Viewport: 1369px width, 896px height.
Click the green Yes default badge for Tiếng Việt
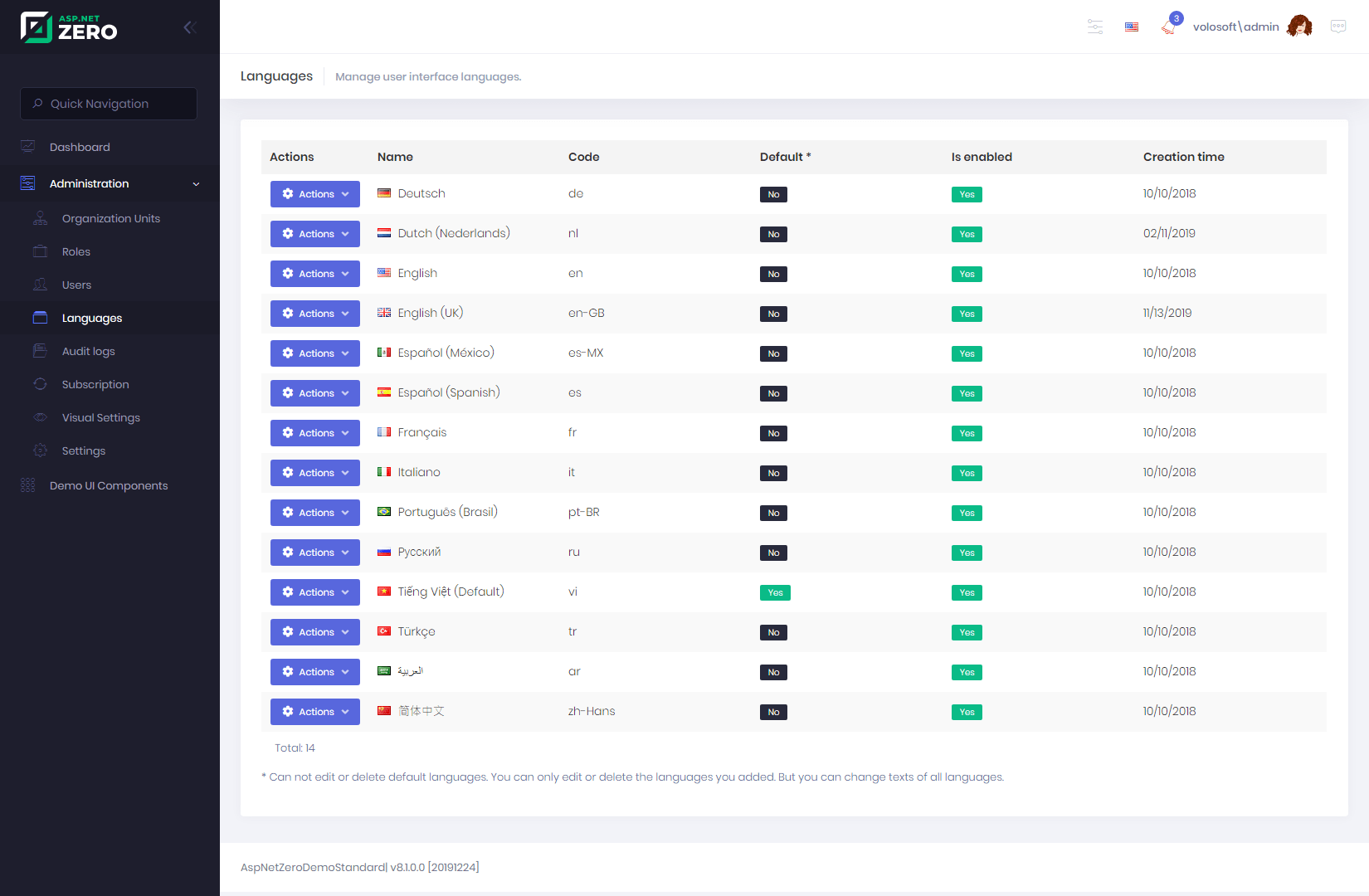[775, 592]
